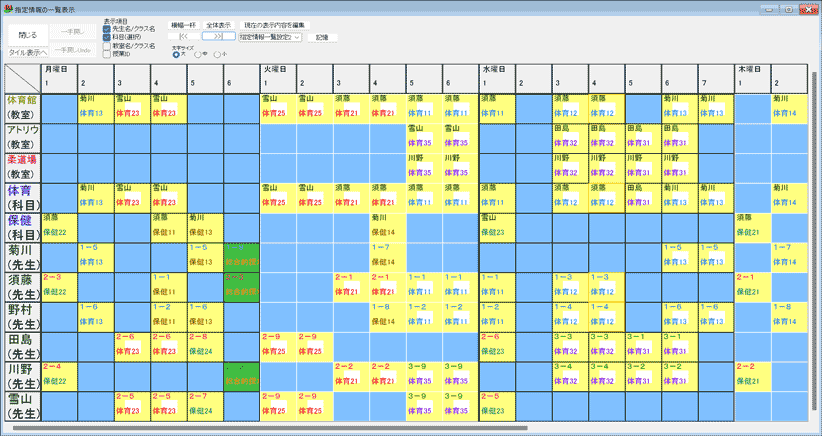Open the 指定情報一覧設定 dropdown
The height and width of the screenshot is (436, 822).
(x=270, y=36)
